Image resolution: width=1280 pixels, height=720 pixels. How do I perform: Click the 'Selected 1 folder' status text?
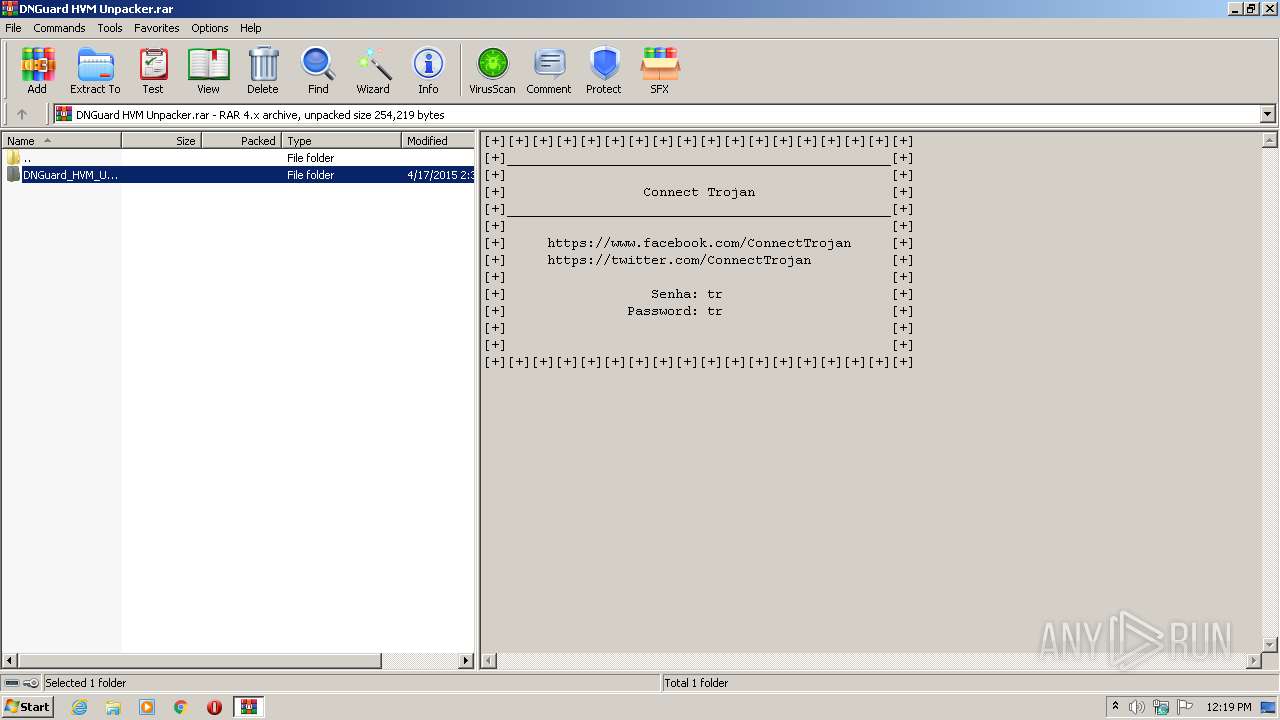tap(86, 683)
